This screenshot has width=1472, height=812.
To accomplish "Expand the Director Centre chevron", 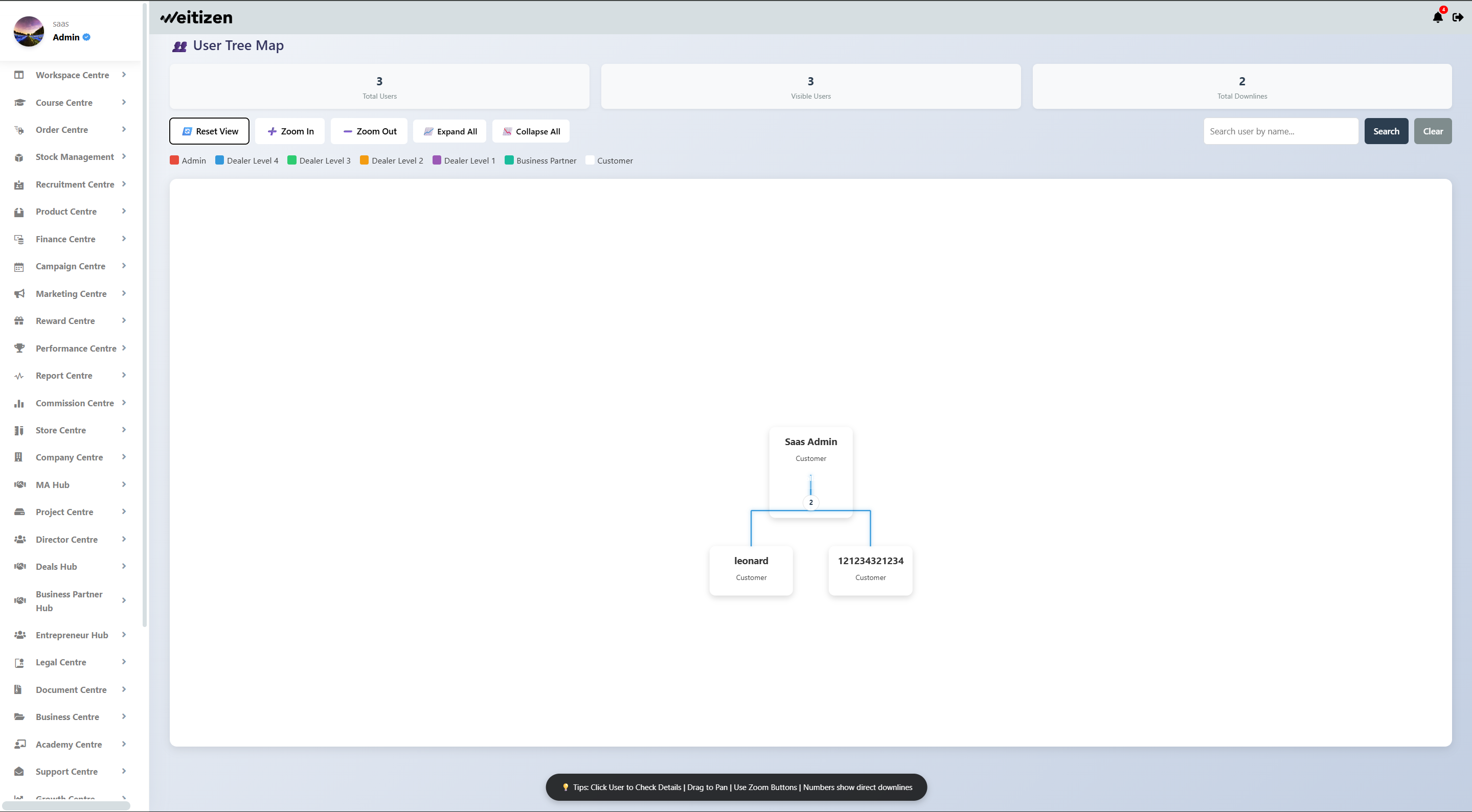I will tap(123, 539).
